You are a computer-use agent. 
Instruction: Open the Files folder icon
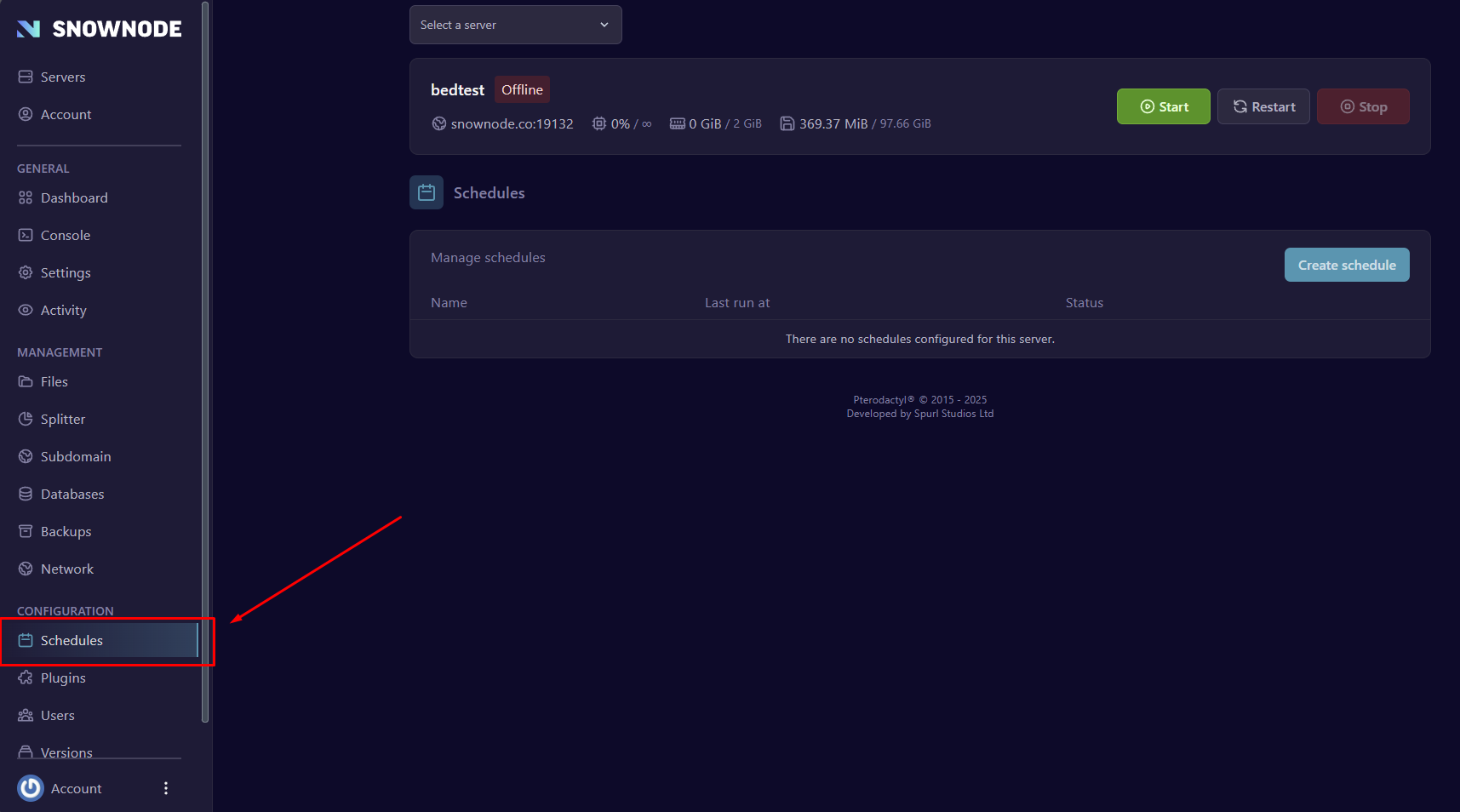(x=26, y=381)
